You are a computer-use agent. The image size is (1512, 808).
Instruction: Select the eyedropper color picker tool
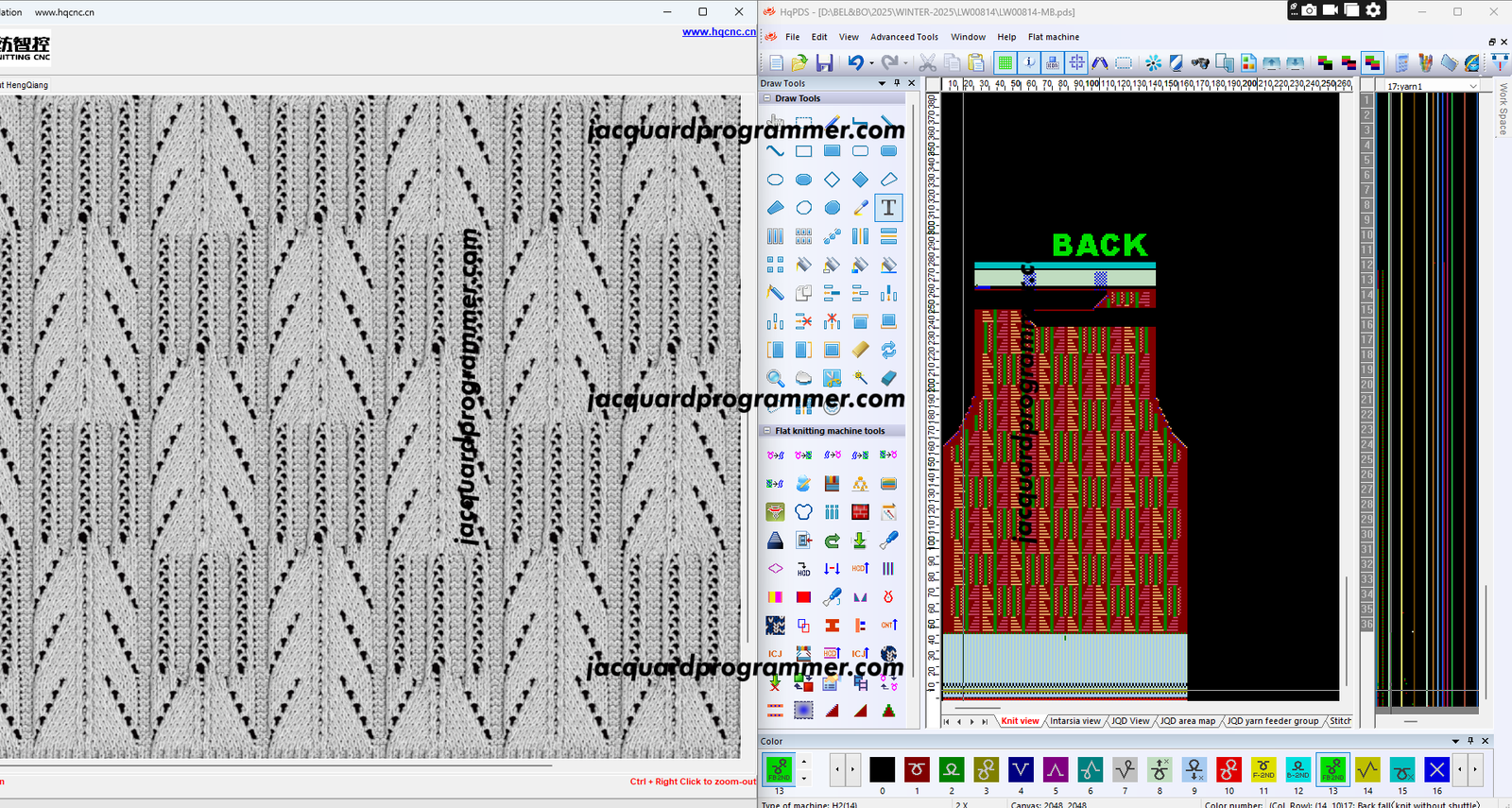860,208
